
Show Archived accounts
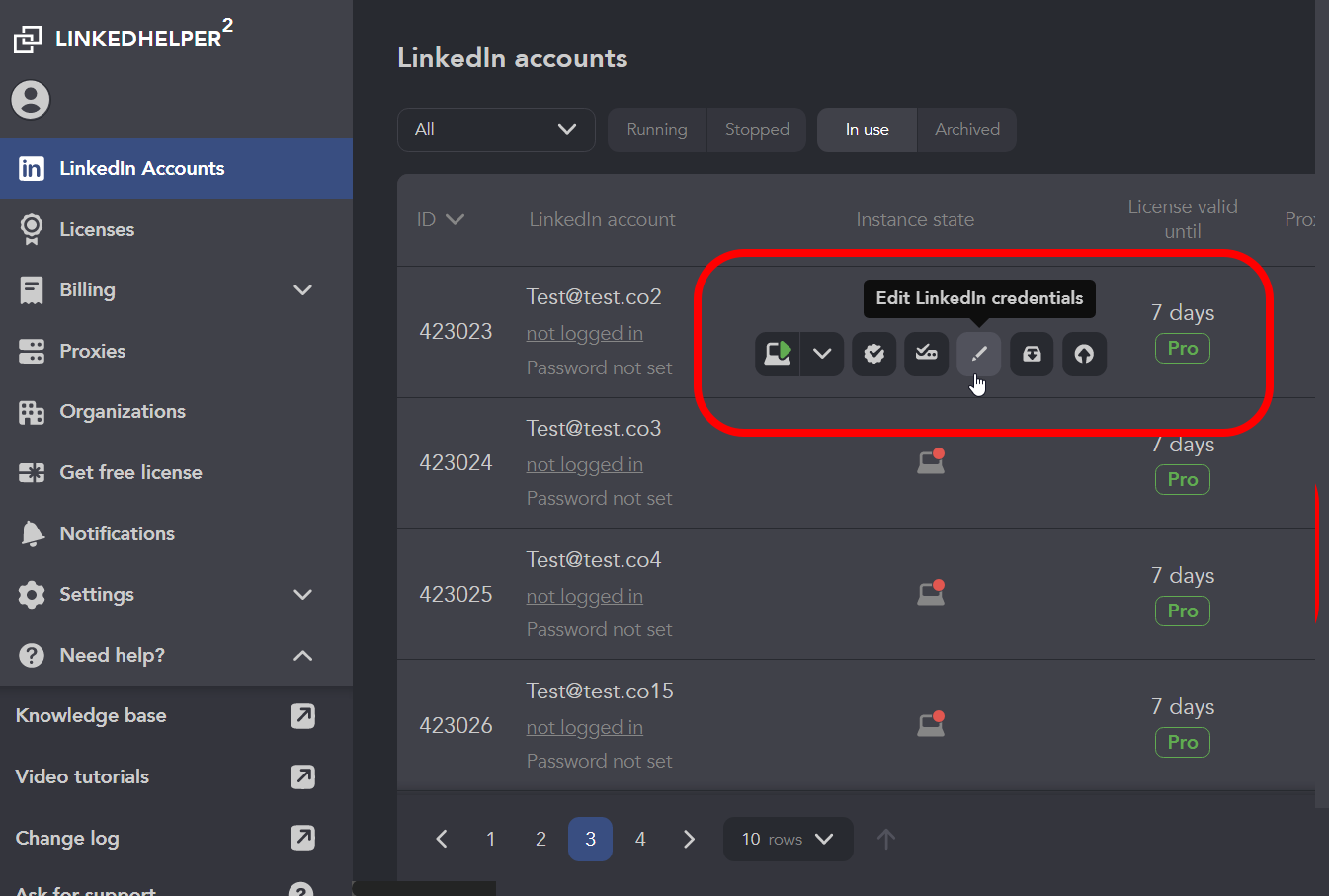tap(967, 129)
